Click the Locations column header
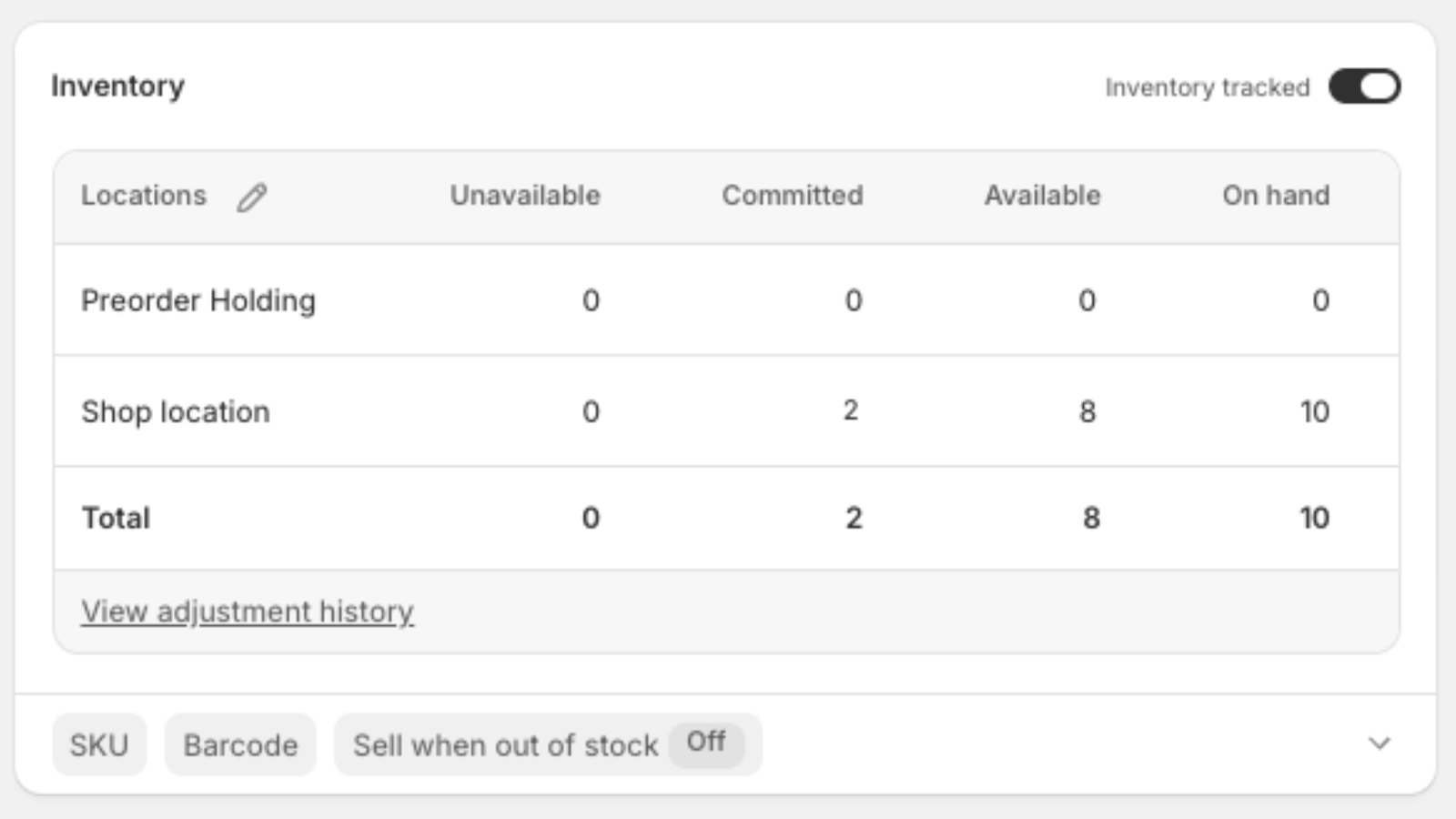This screenshot has height=819, width=1456. tap(144, 196)
